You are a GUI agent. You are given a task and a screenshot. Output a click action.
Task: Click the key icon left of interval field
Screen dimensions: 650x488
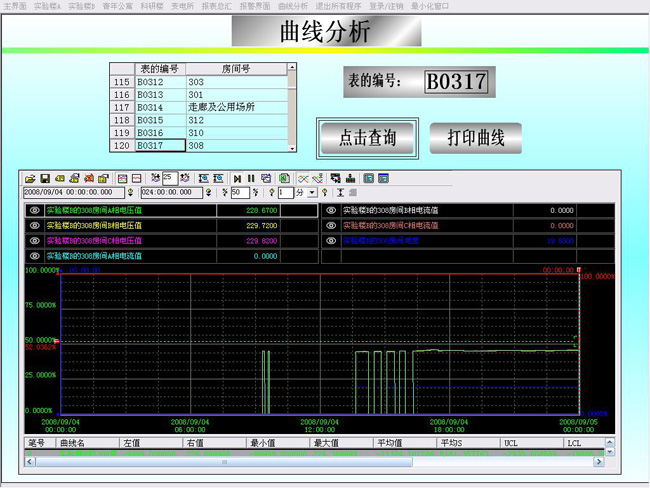point(272,192)
